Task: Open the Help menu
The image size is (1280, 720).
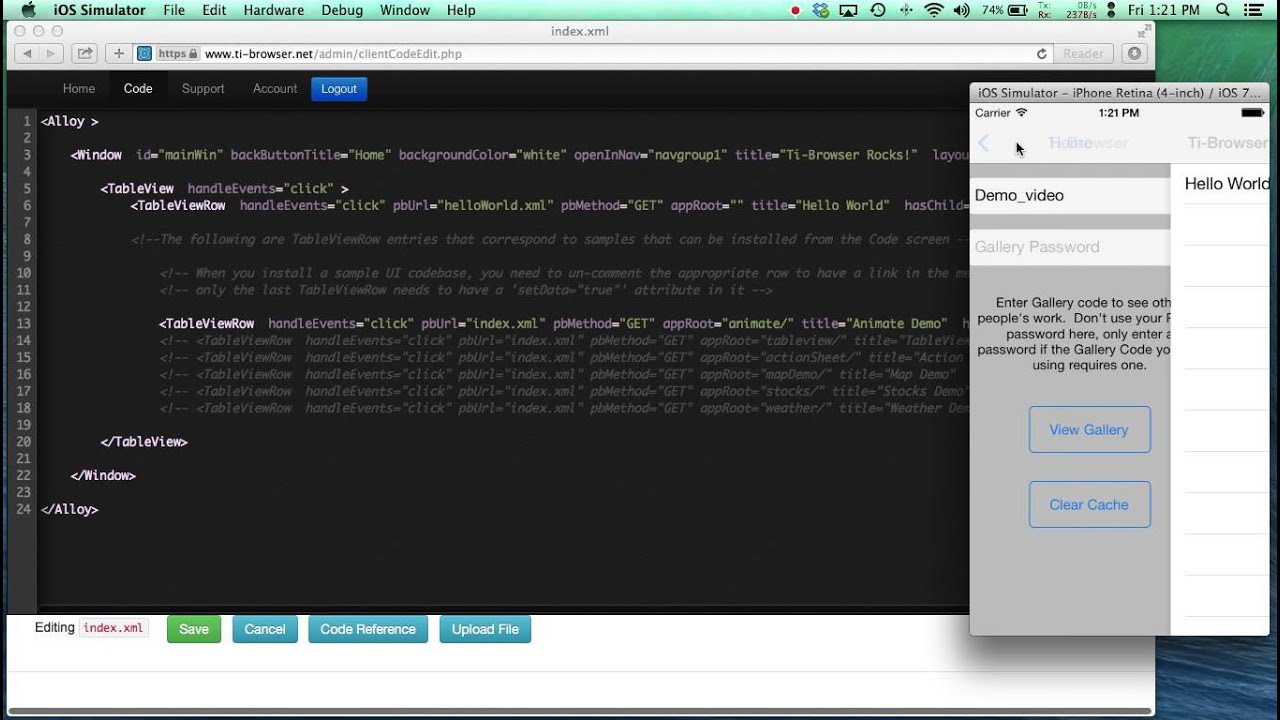Action: pos(461,10)
